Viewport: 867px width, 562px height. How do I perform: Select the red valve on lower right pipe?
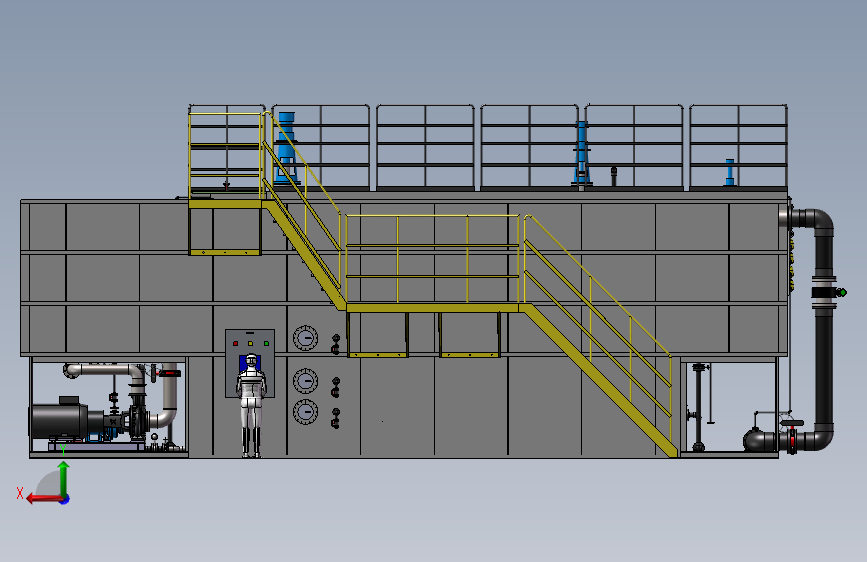[792, 440]
